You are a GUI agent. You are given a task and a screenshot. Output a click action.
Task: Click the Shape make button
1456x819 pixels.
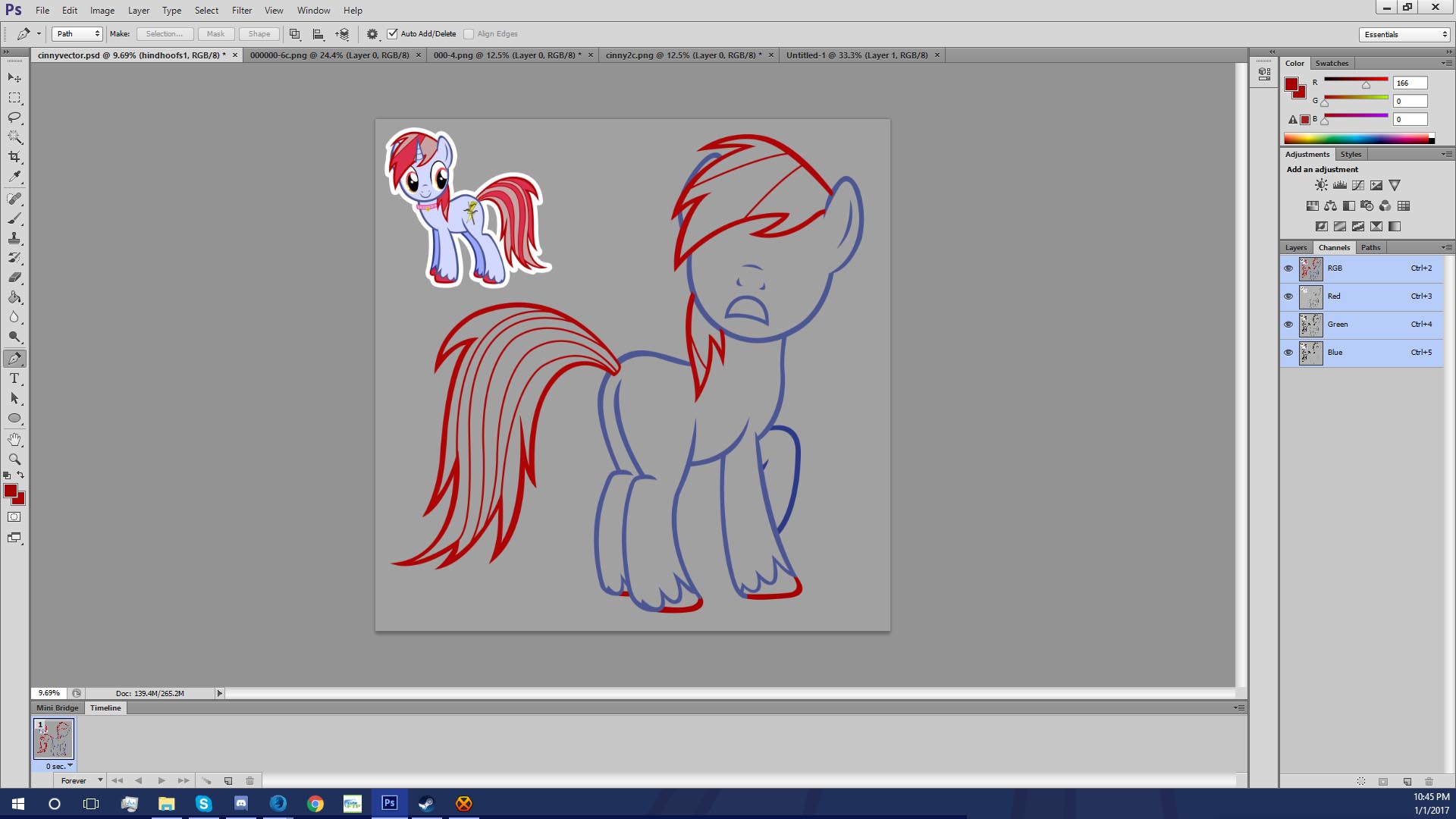[259, 34]
